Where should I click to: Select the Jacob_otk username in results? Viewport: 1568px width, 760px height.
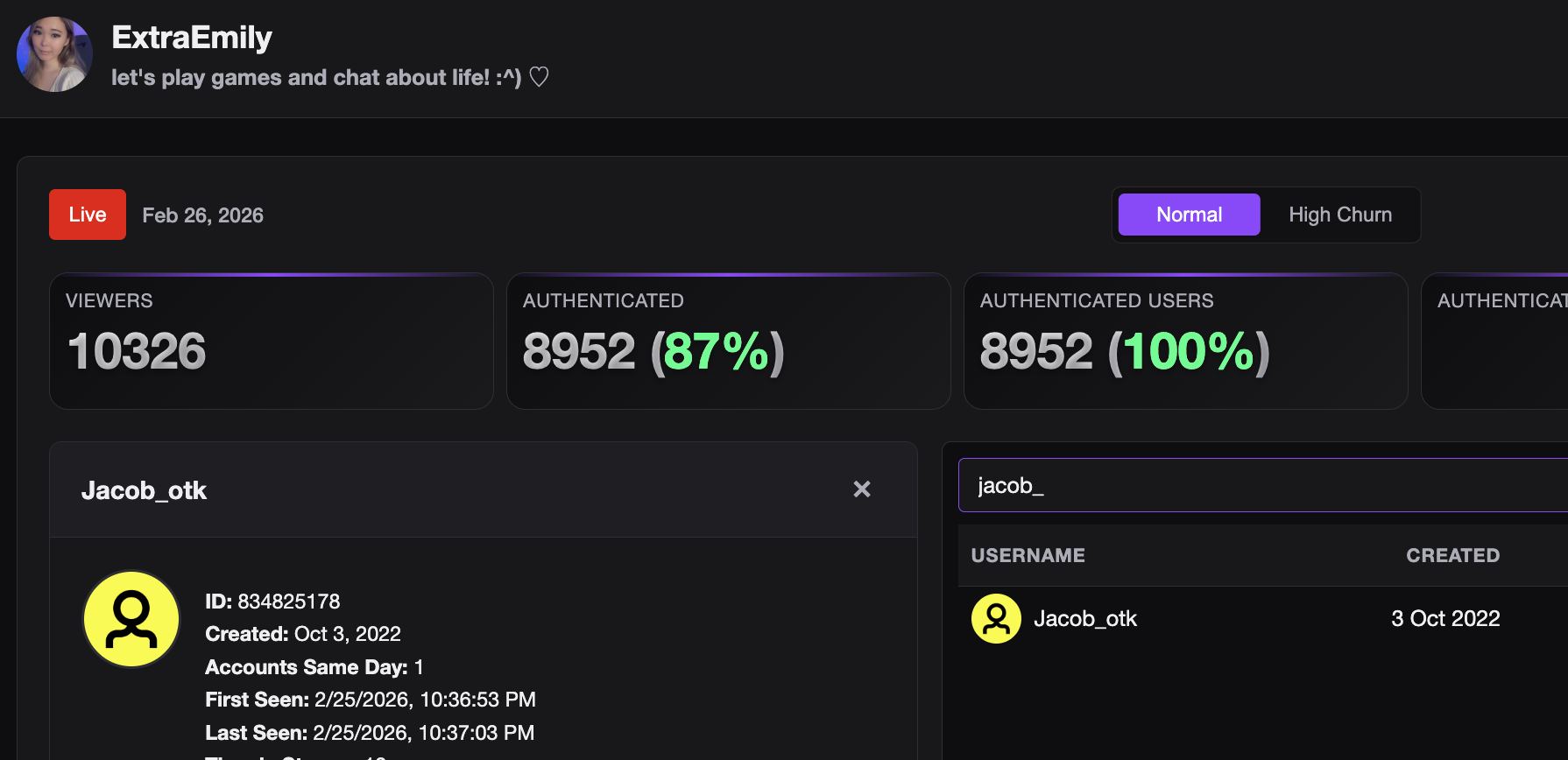tap(1085, 619)
